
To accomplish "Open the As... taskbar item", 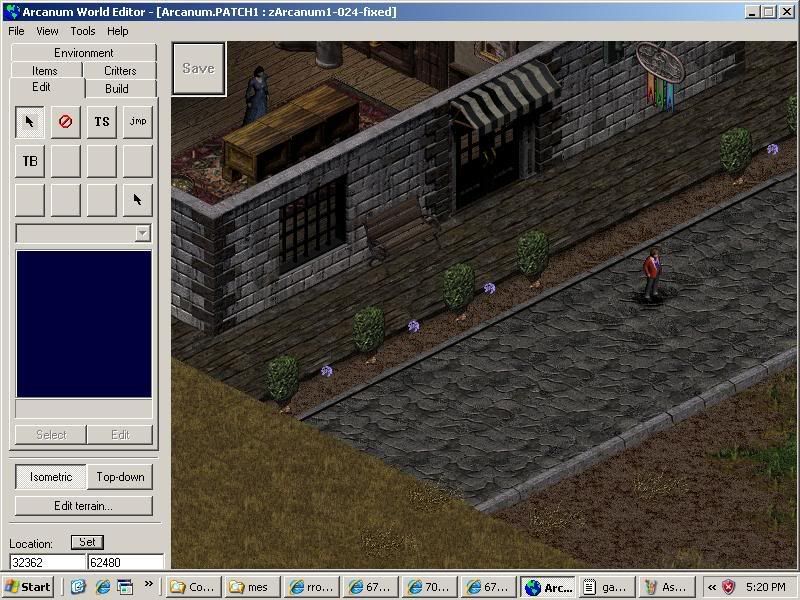I will 666,587.
